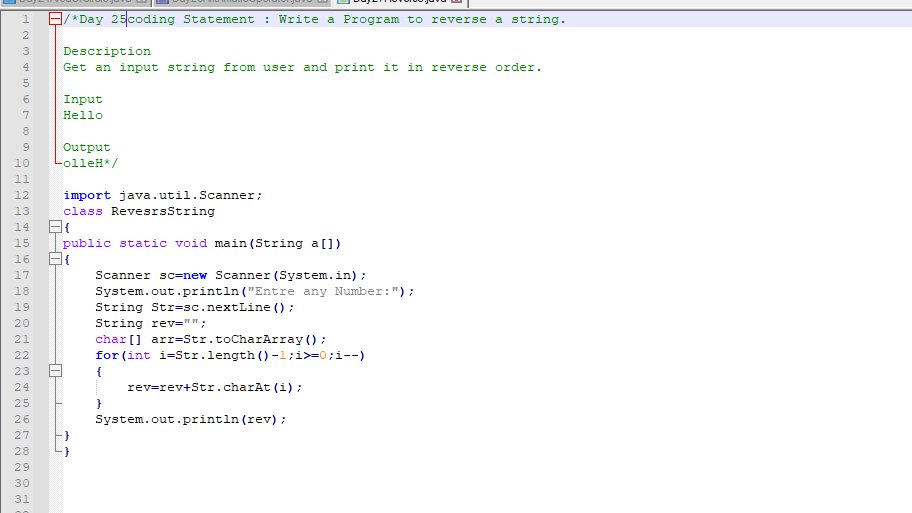
Task: Click the closing brace on line 25
Action: tap(99, 403)
